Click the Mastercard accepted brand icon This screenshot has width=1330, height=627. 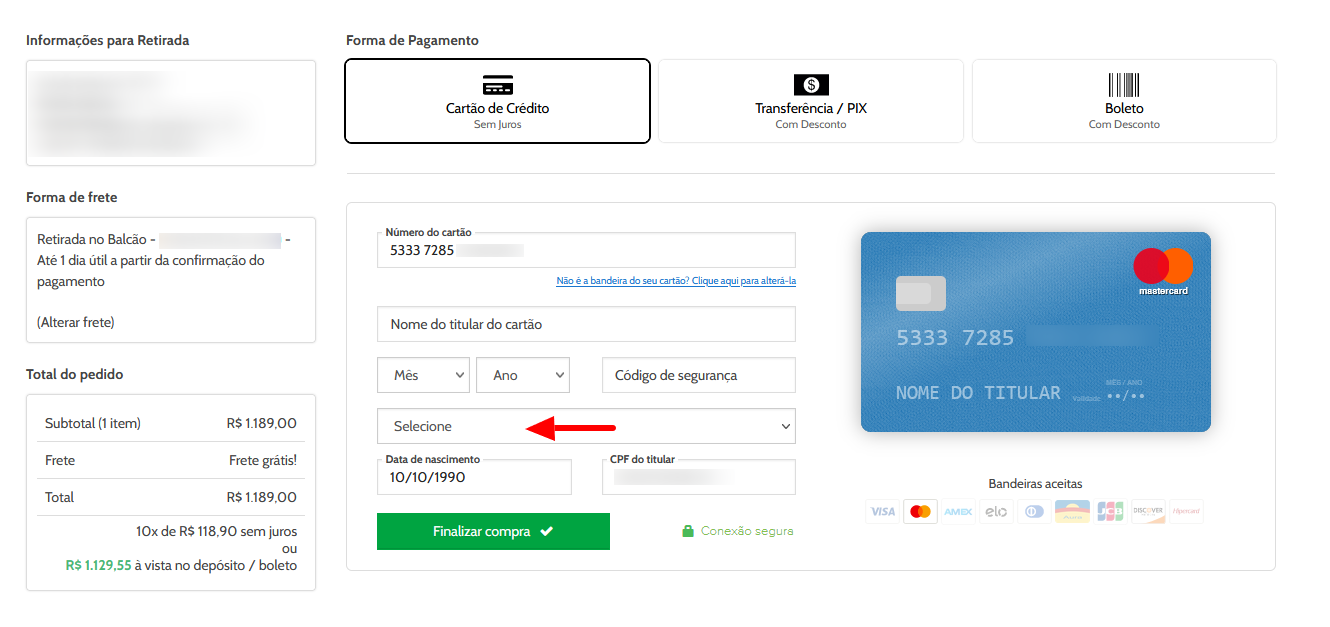coord(920,511)
